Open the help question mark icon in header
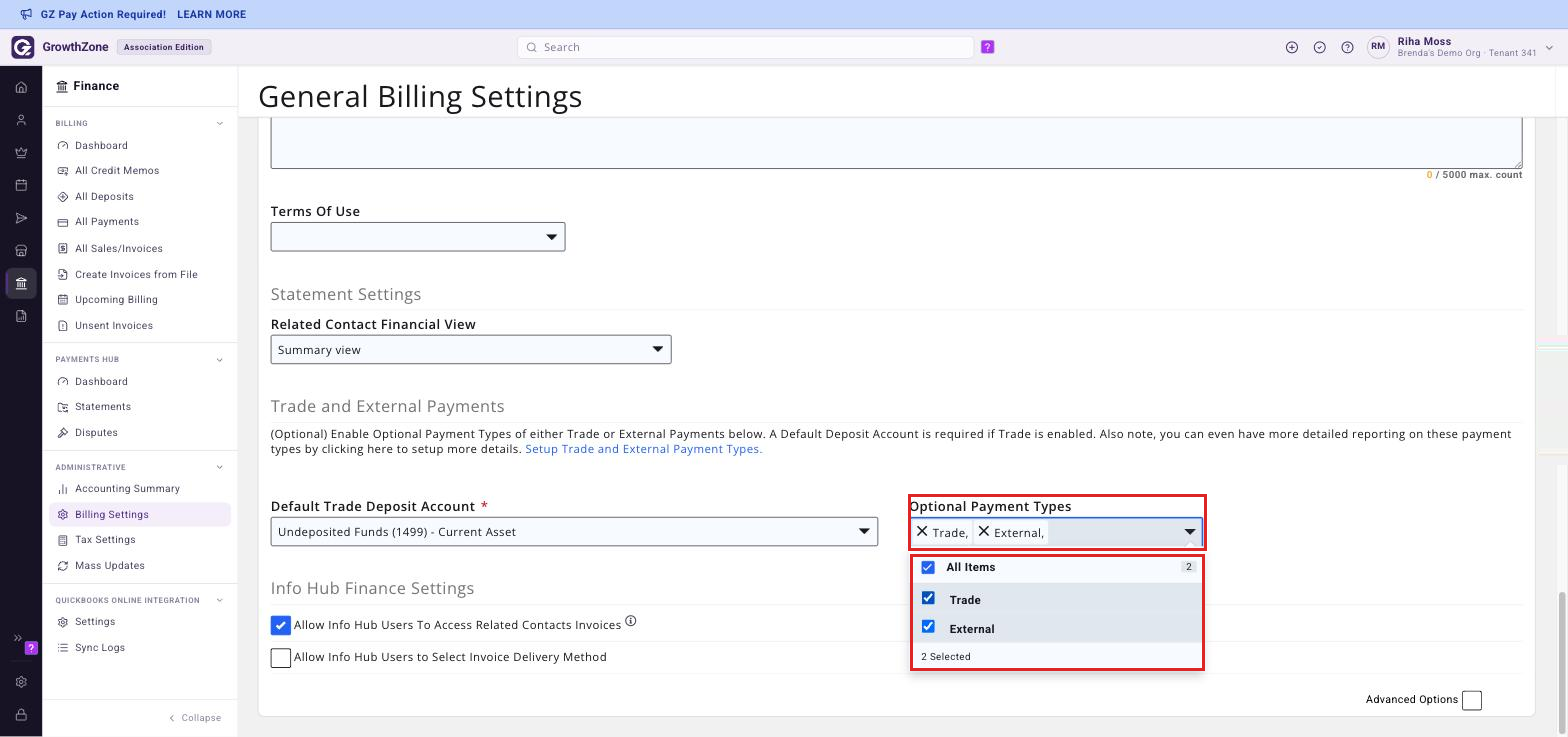This screenshot has width=1568, height=737. (x=1347, y=47)
